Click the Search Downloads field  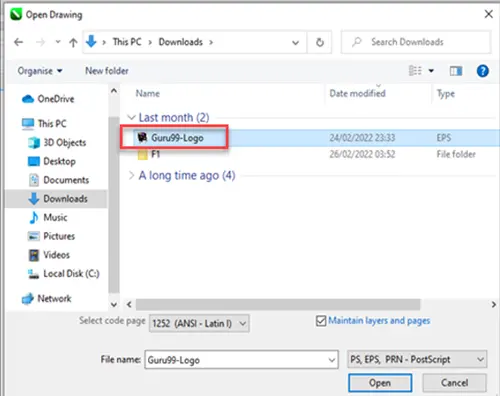click(x=416, y=42)
